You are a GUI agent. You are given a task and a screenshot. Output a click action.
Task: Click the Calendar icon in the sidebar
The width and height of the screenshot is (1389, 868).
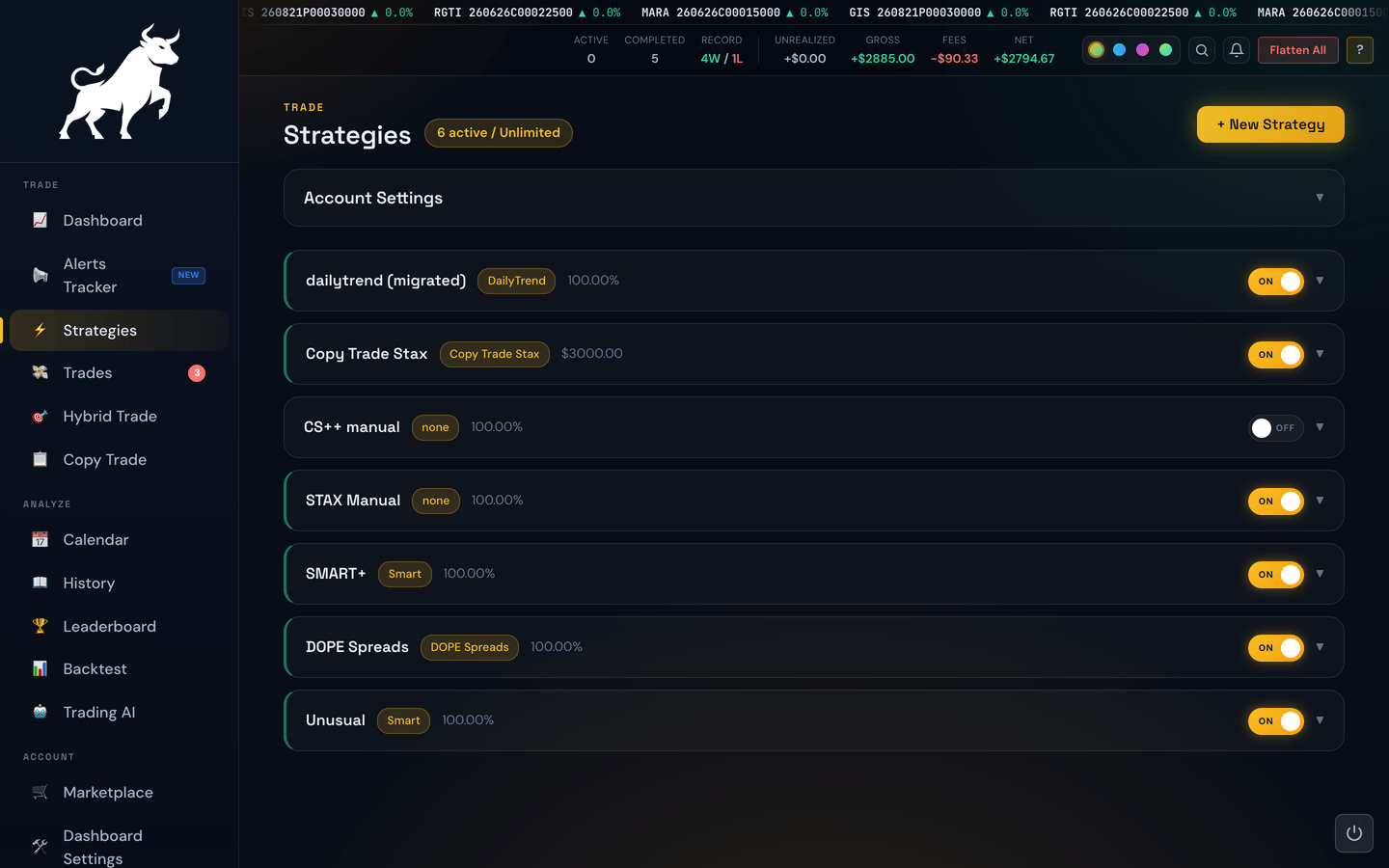pos(40,539)
